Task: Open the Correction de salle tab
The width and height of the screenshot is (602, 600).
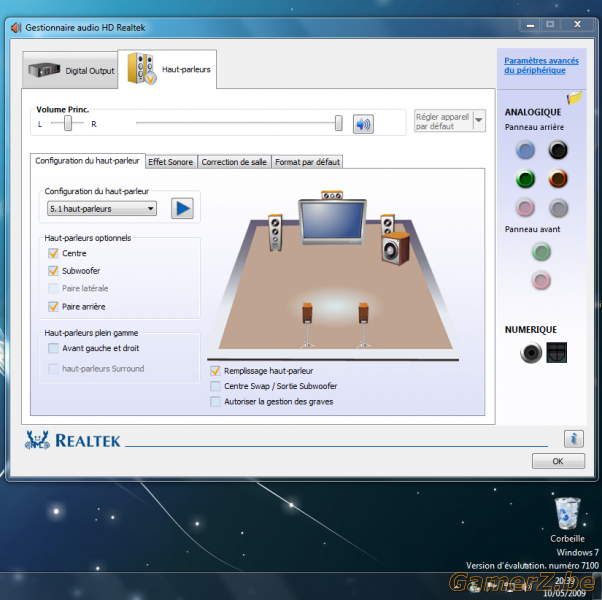Action: tap(234, 162)
